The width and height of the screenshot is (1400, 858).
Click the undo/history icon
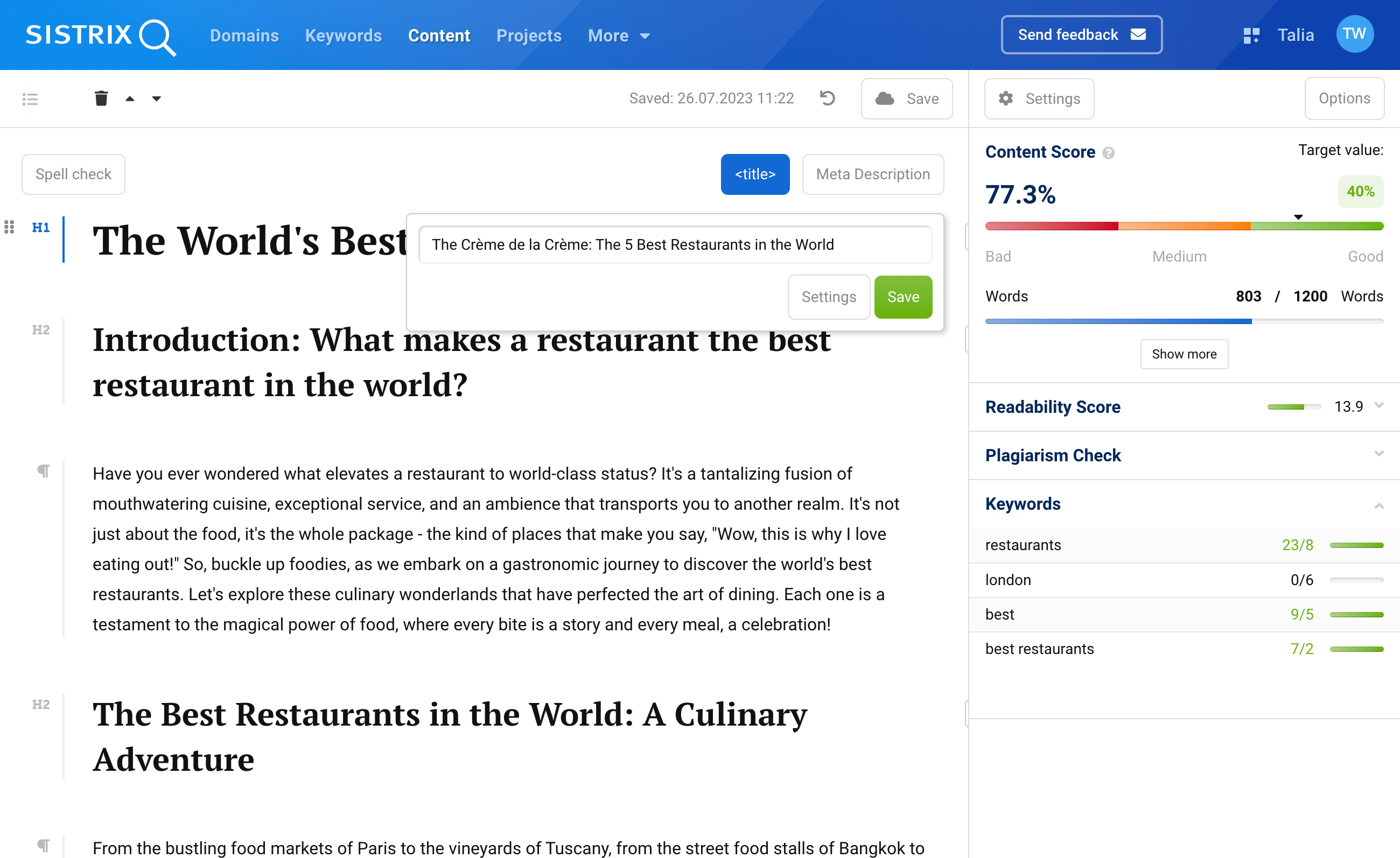coord(828,97)
